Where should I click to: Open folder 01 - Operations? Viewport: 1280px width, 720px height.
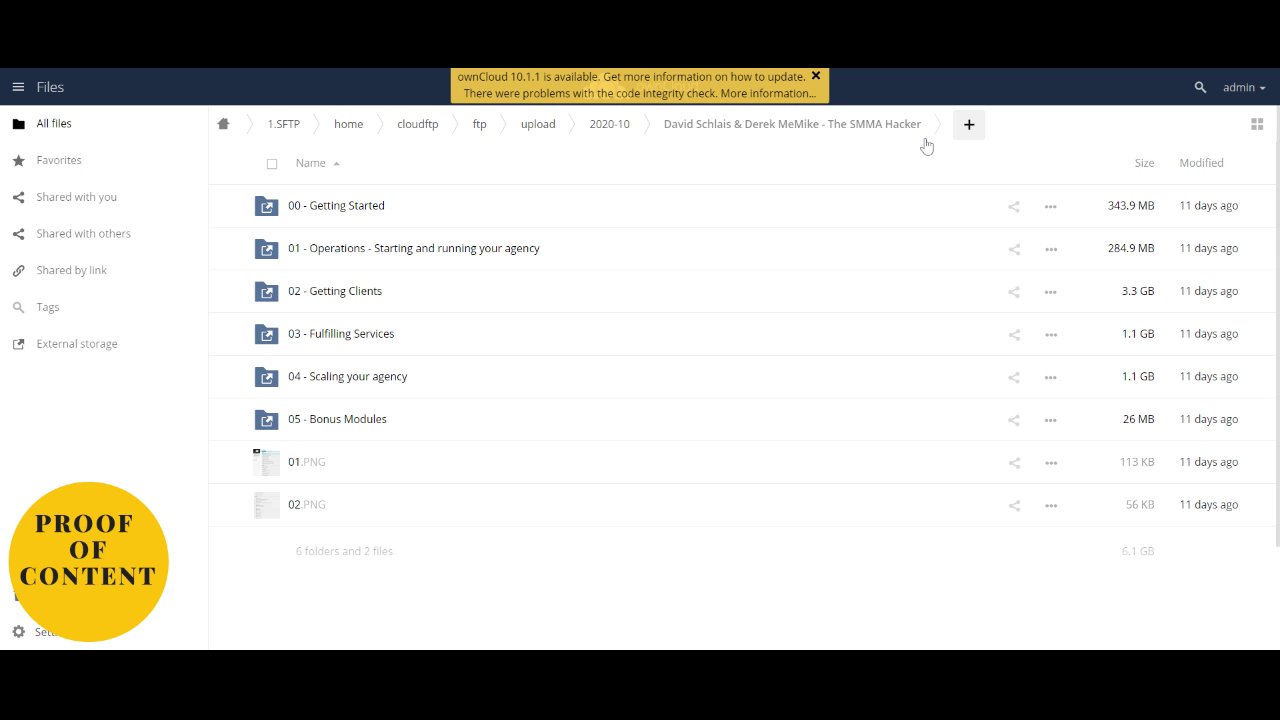click(413, 248)
